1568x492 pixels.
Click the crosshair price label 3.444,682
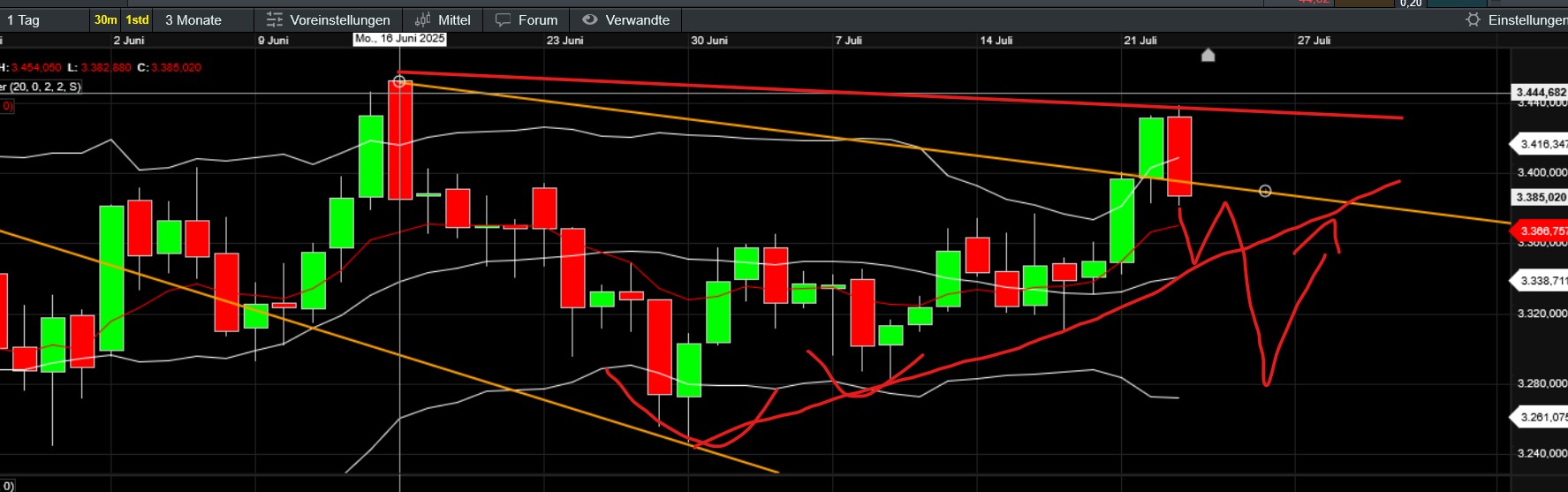click(1541, 93)
